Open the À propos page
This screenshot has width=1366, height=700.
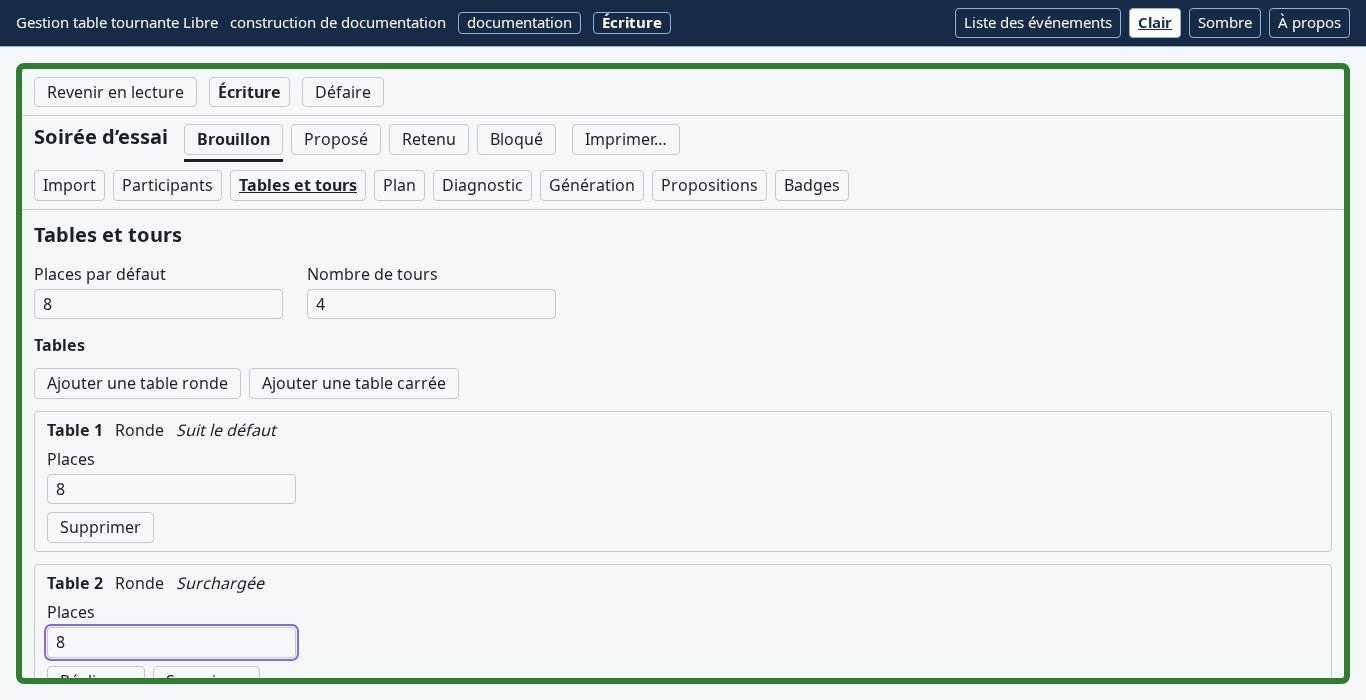tap(1309, 23)
